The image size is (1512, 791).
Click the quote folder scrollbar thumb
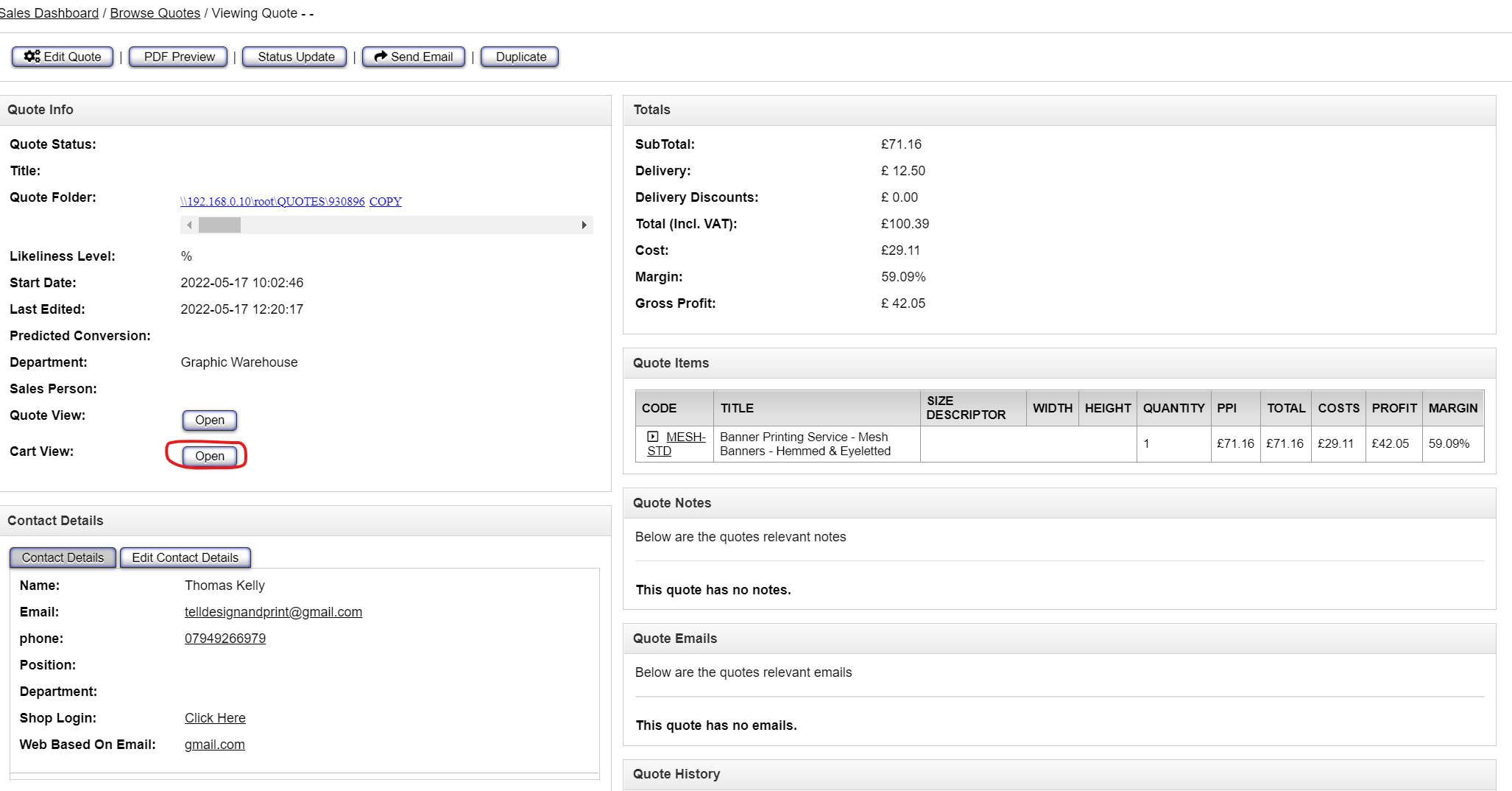point(219,225)
